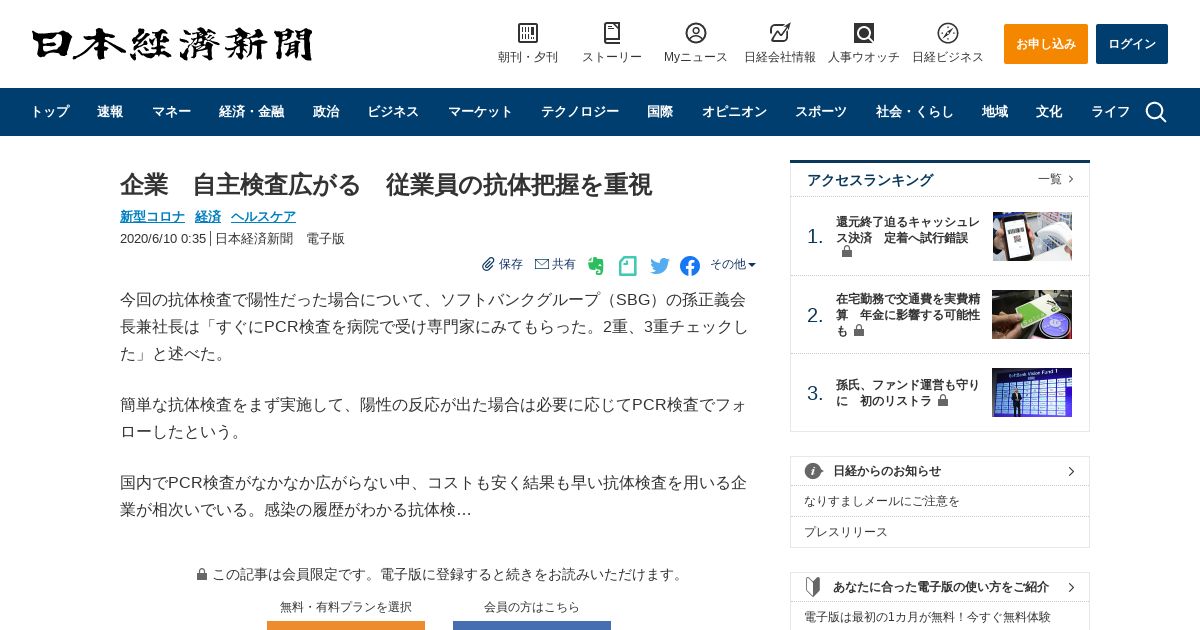Click the 保存 paperclip icon
The width and height of the screenshot is (1200, 630).
(x=488, y=264)
